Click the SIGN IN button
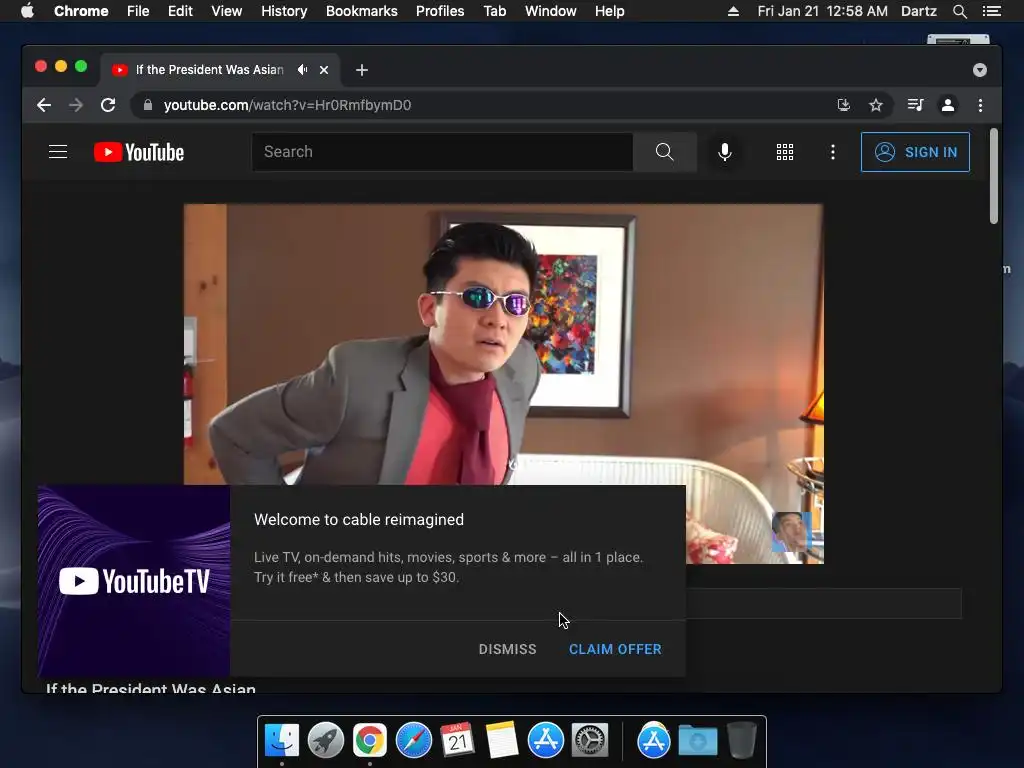This screenshot has height=768, width=1024. pyautogui.click(x=915, y=152)
